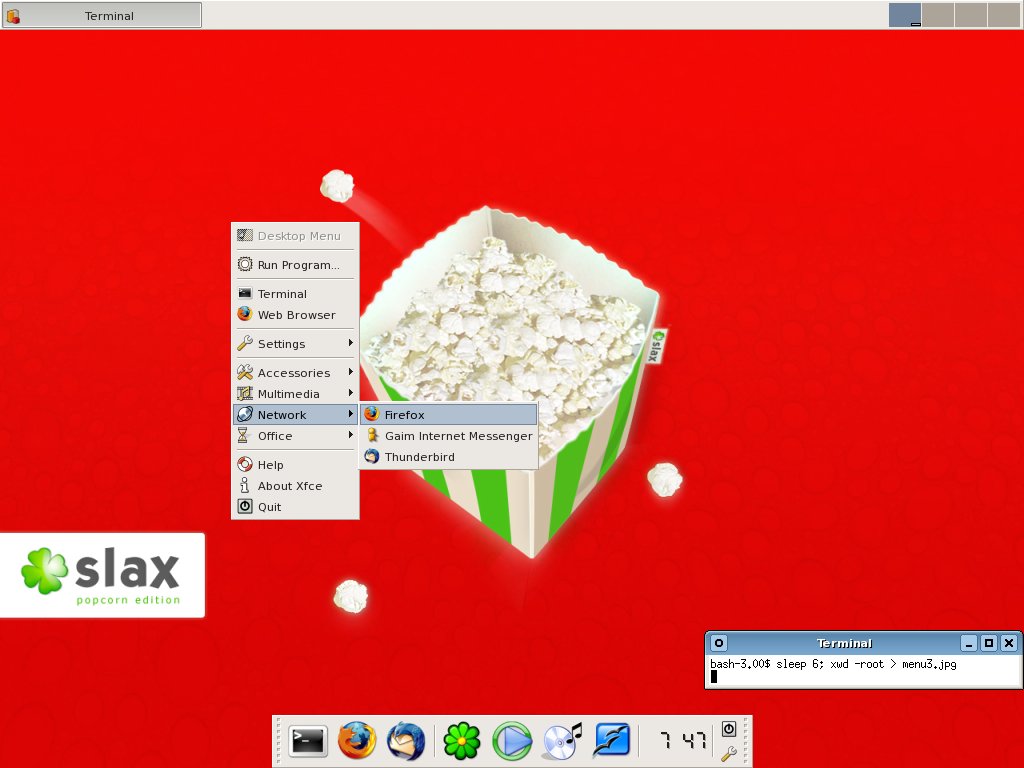Launch the terminal from the bottom panel
The width and height of the screenshot is (1024, 768).
click(308, 741)
